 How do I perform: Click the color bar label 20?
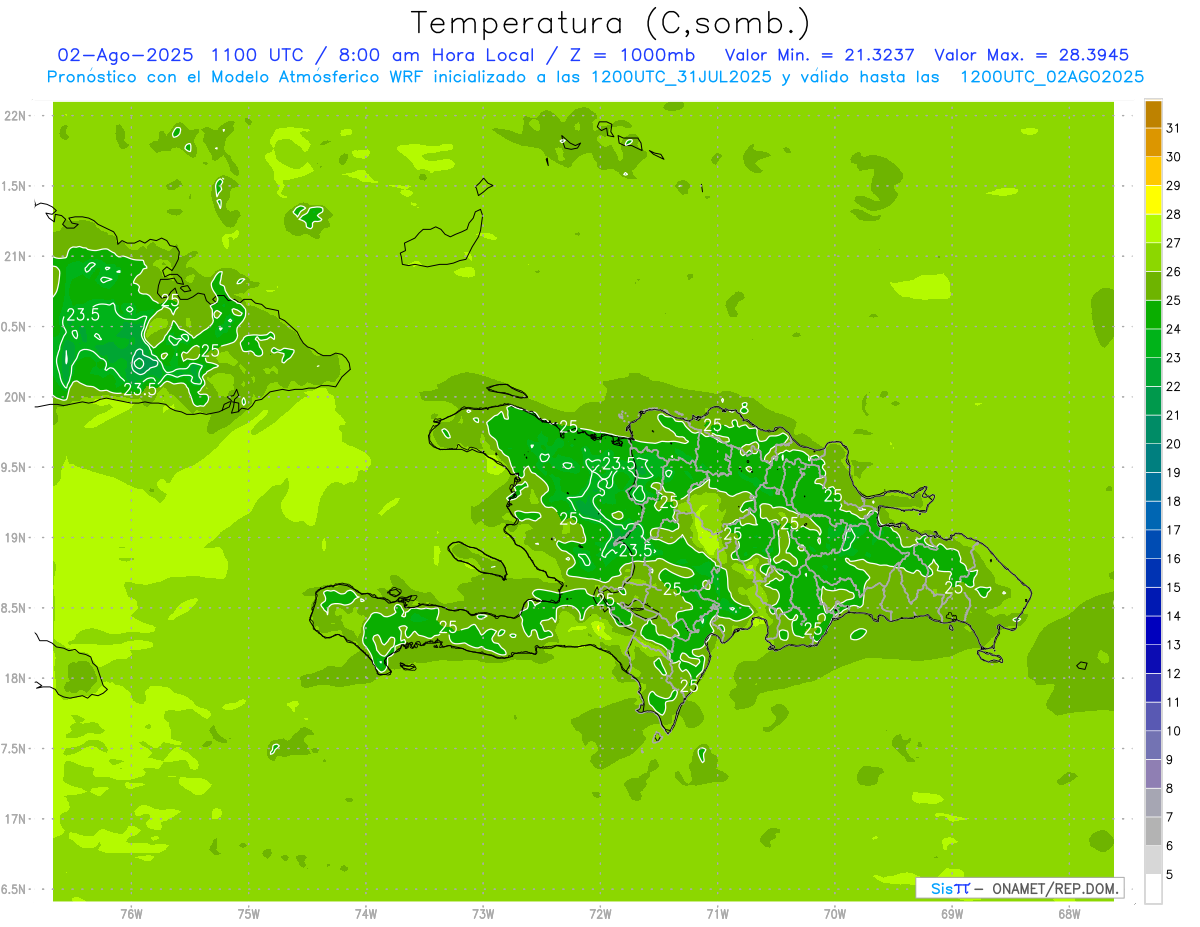(1174, 444)
